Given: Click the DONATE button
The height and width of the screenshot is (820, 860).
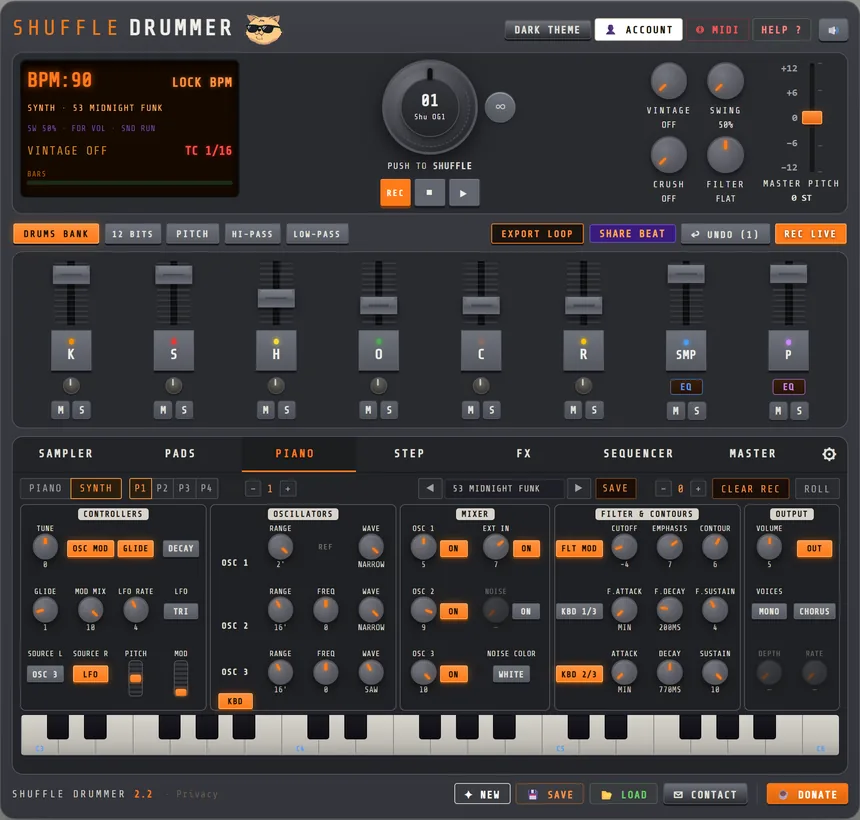Looking at the screenshot, I should click(x=807, y=794).
